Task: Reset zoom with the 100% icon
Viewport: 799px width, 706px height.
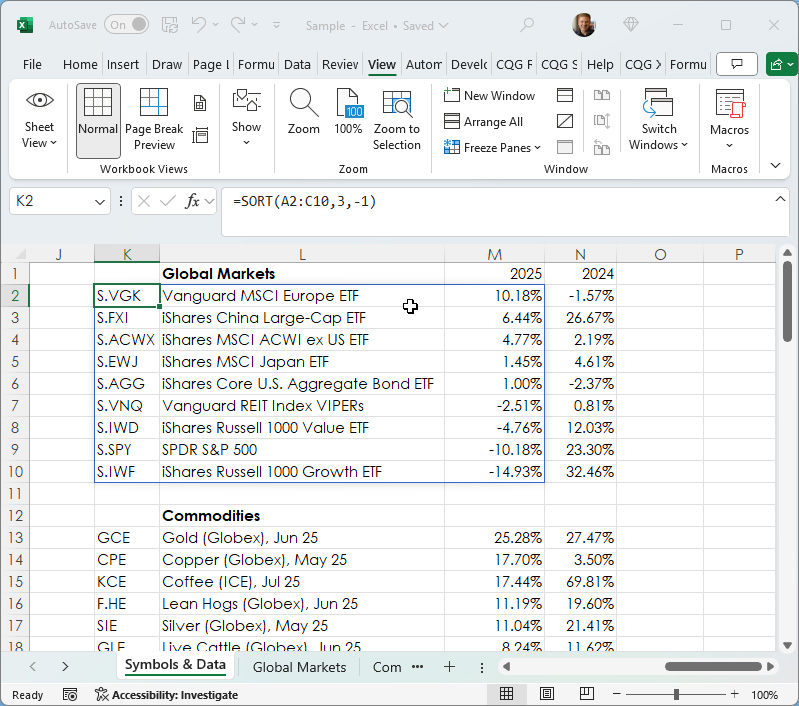Action: 348,112
